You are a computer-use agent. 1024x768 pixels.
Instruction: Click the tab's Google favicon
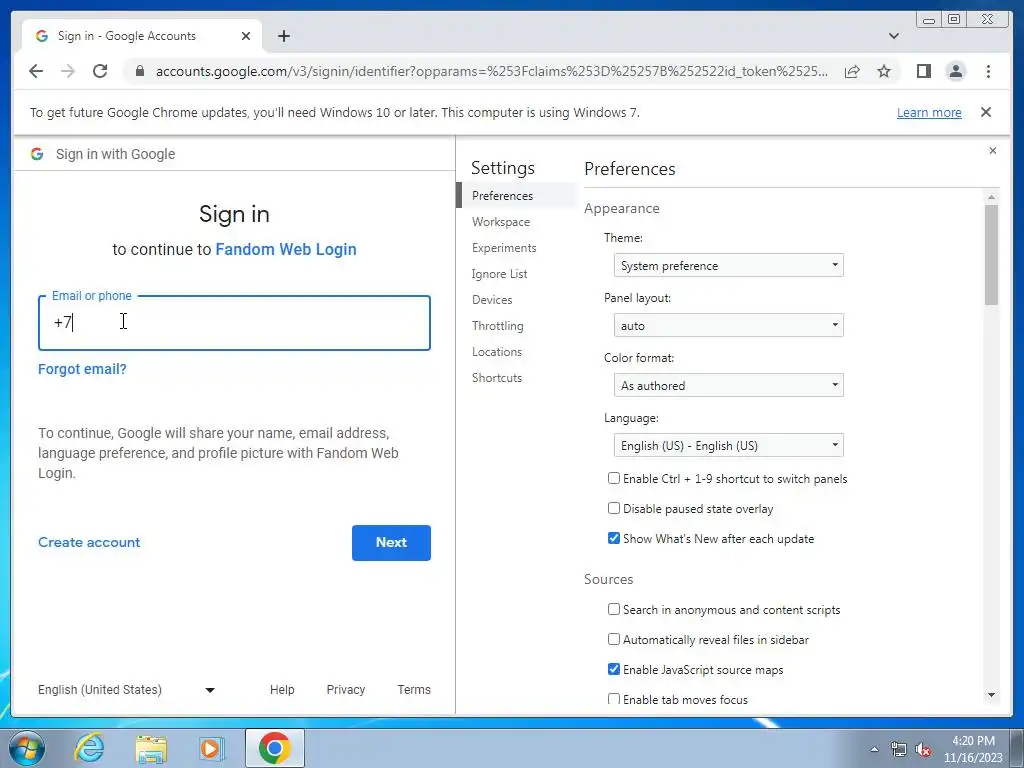[42, 36]
